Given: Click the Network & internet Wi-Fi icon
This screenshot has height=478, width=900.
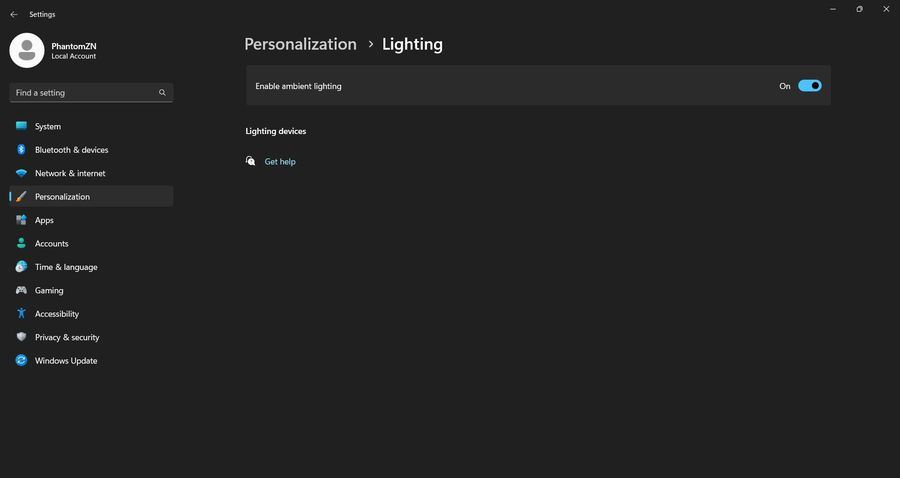Looking at the screenshot, I should tap(21, 173).
